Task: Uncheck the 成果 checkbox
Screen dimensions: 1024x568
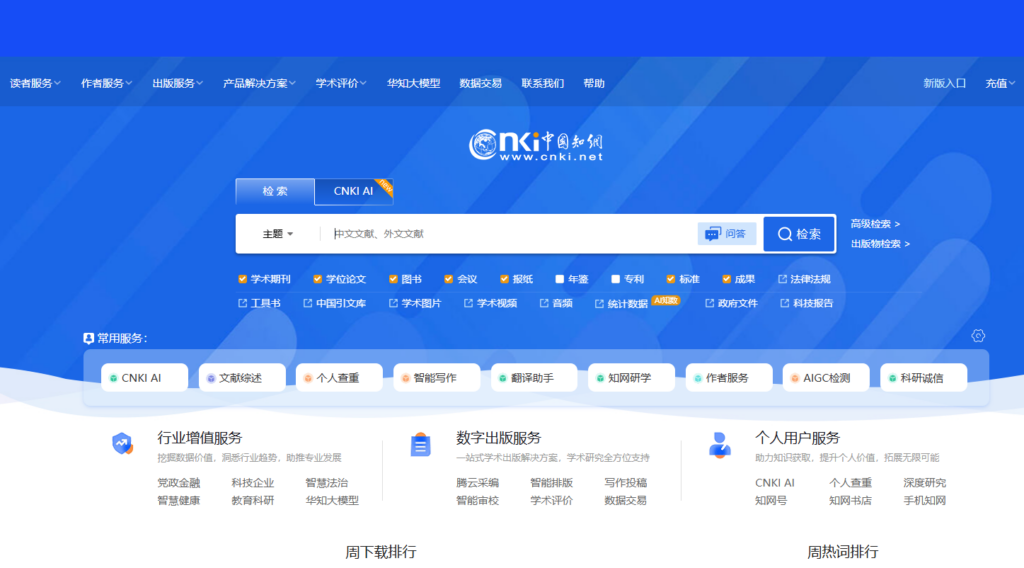Action: coord(726,279)
